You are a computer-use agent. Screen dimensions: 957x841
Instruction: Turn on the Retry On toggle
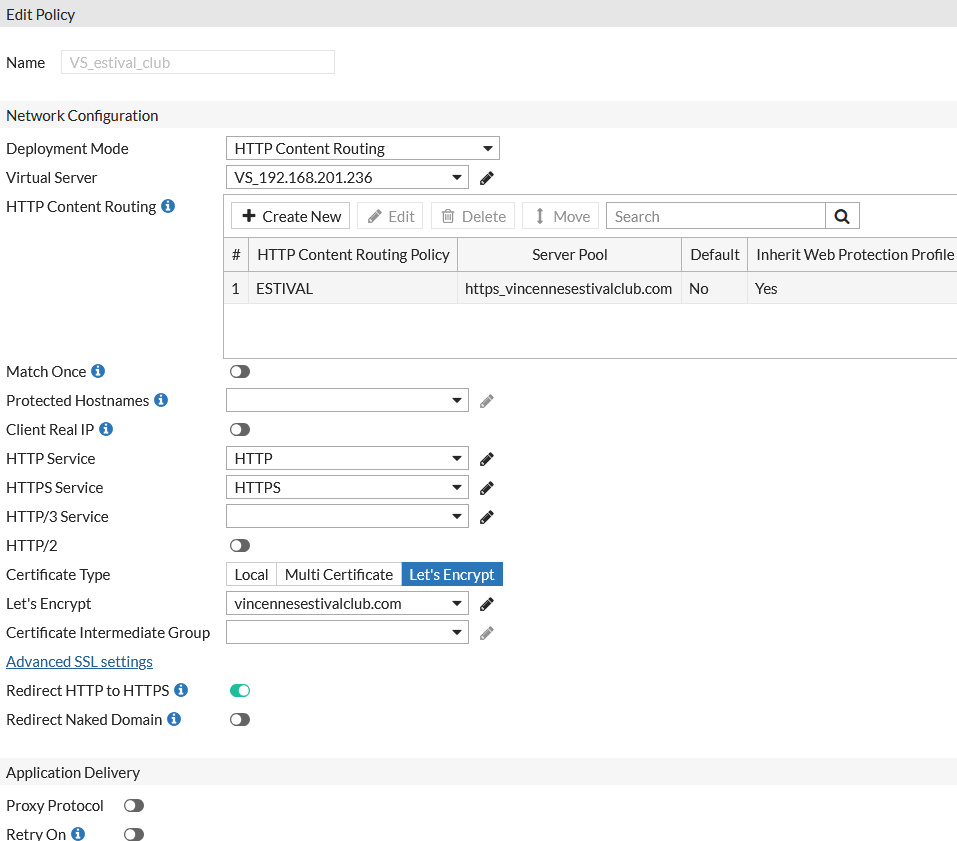[x=134, y=834]
